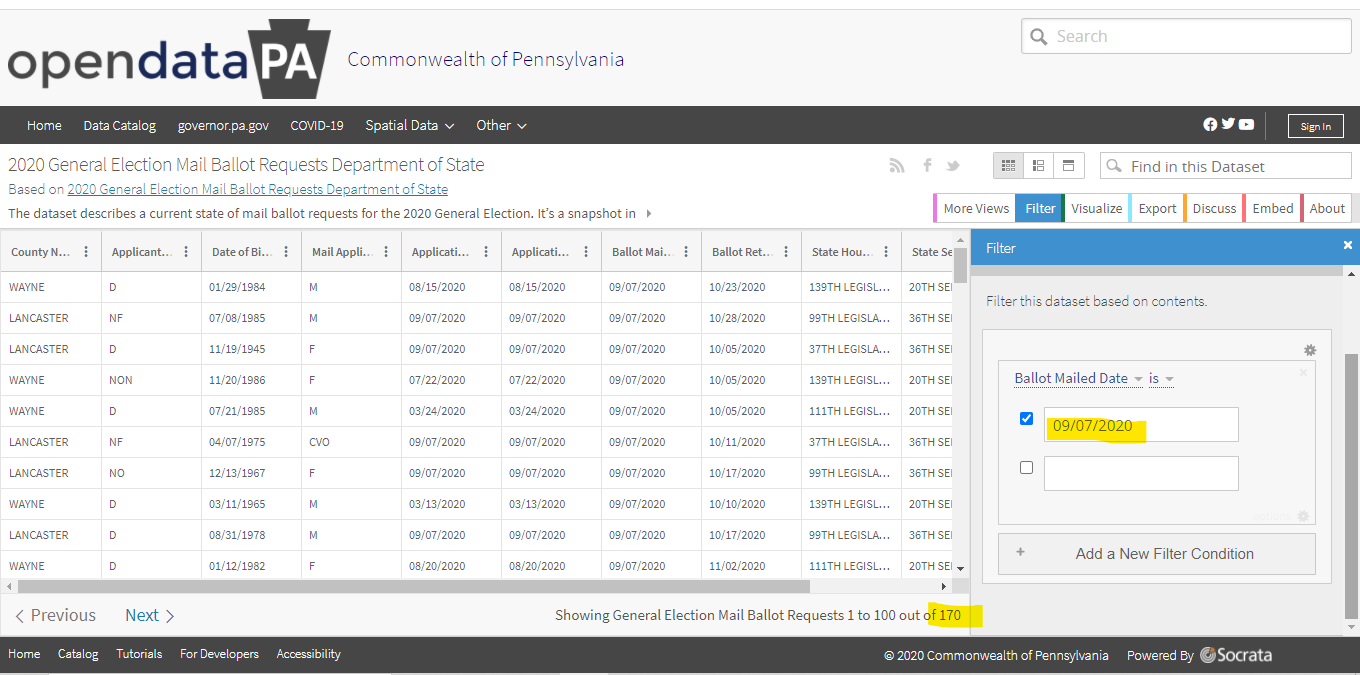The width and height of the screenshot is (1360, 675).
Task: Open the Date of Birth column menu icon
Action: point(286,252)
